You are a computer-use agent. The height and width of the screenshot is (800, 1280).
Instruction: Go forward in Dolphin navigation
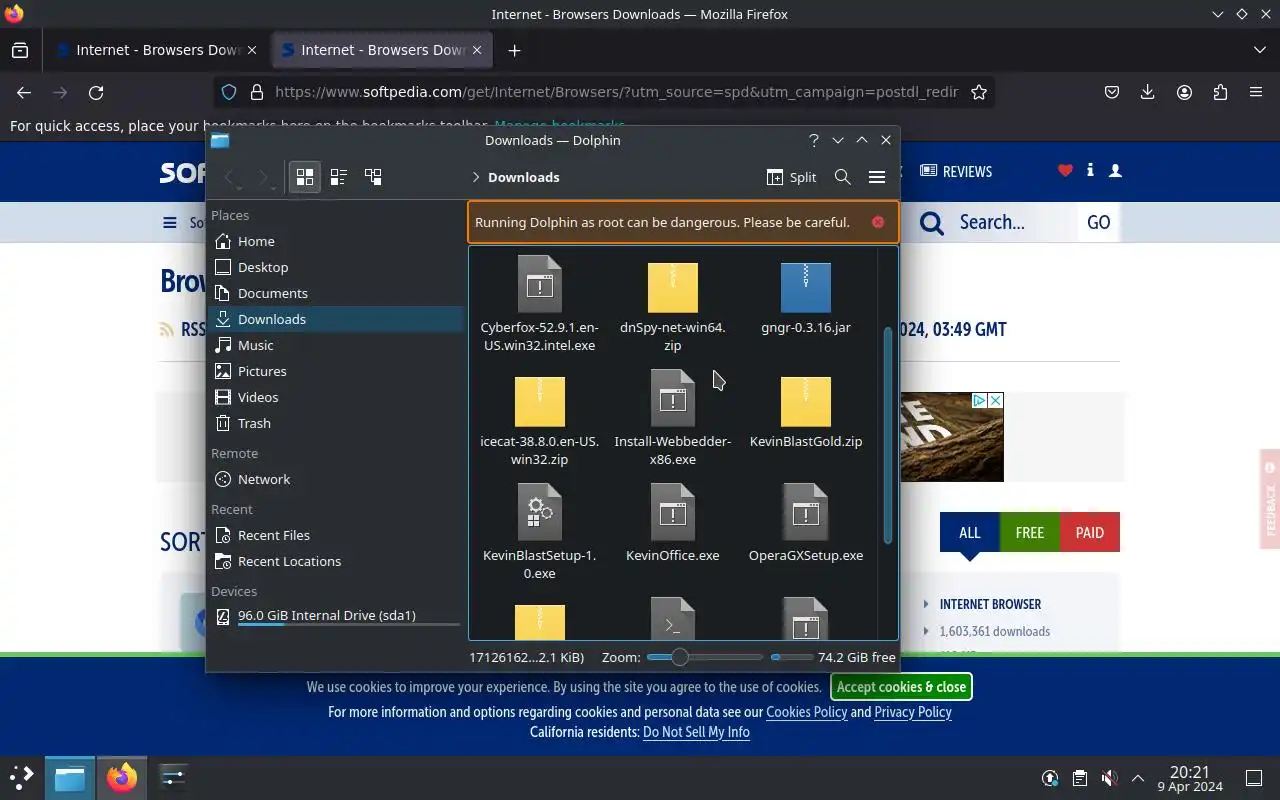[x=264, y=177]
